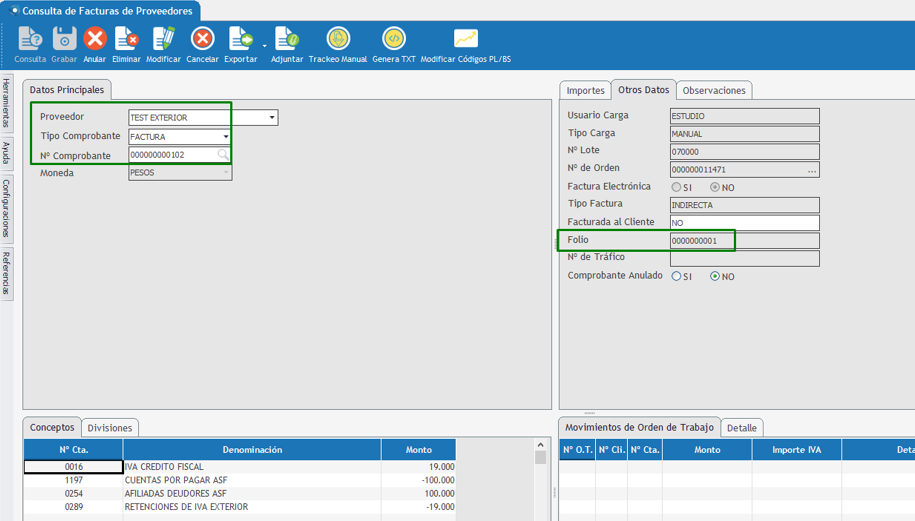This screenshot has width=915, height=521.
Task: Select the Datos Principales tab
Action: (x=67, y=90)
